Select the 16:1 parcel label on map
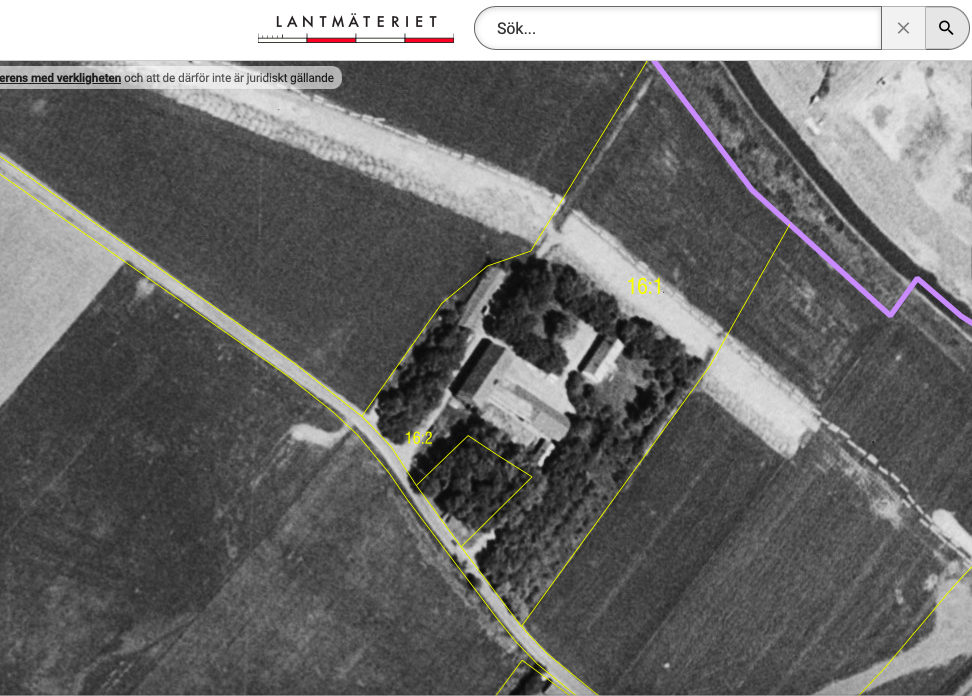 (645, 287)
